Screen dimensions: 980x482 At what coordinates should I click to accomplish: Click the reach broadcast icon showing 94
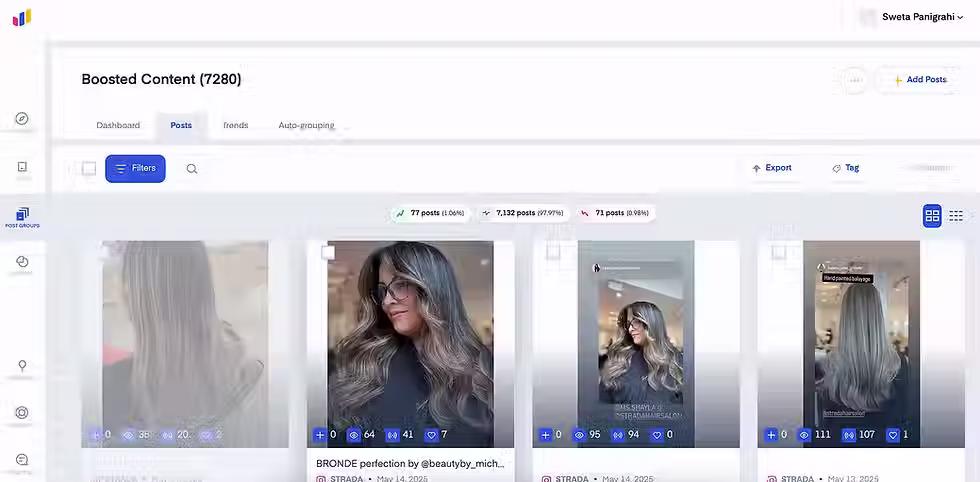coord(618,434)
